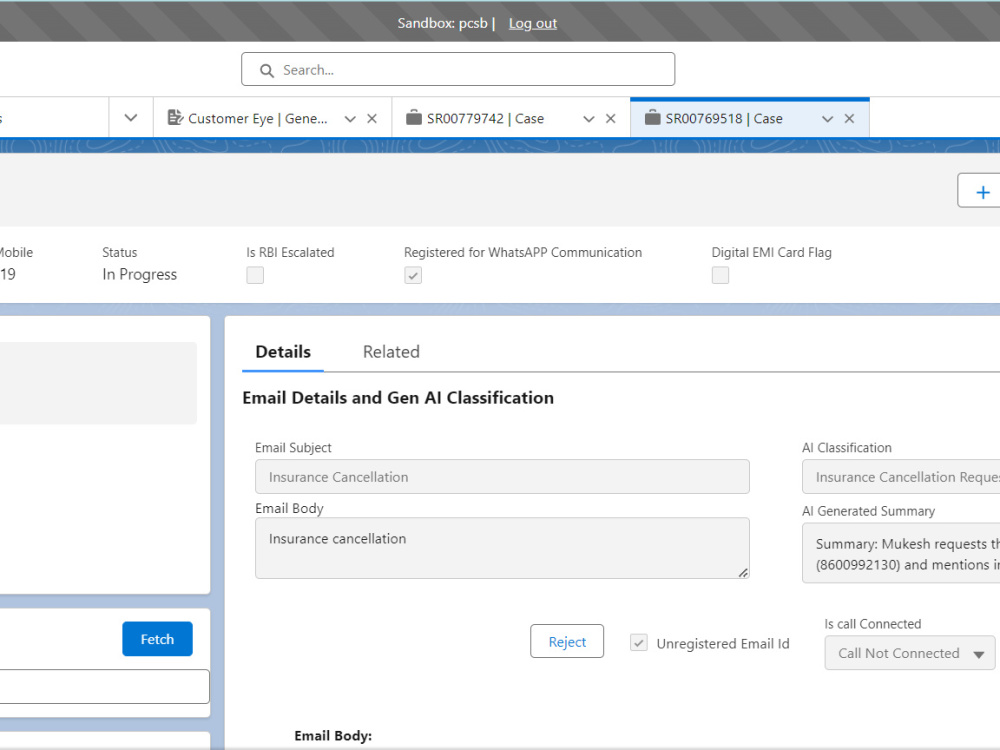Toggle the Digital EMI Card Flag checkbox
1000x750 pixels.
coord(721,275)
